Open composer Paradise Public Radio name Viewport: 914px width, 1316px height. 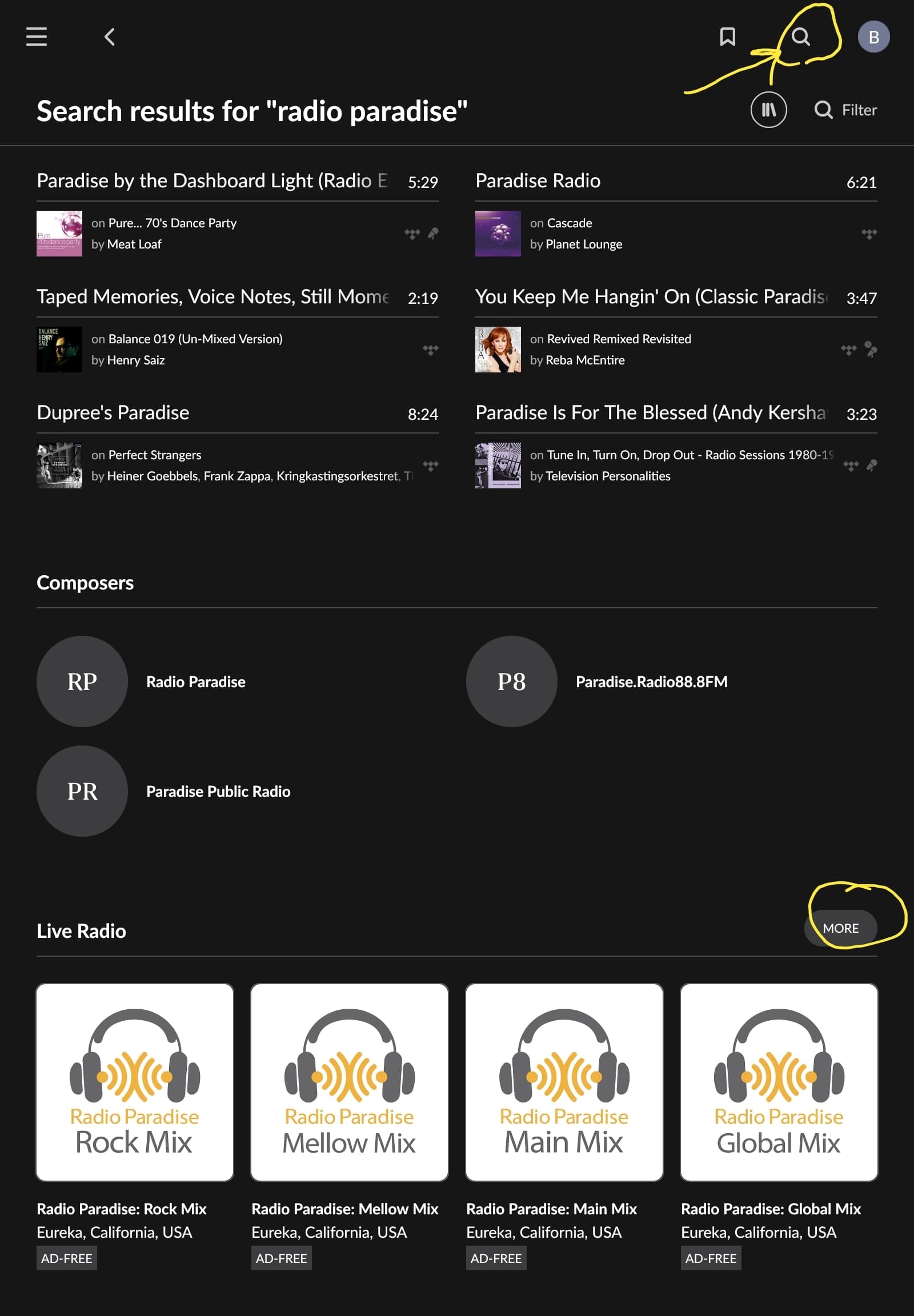tap(218, 791)
